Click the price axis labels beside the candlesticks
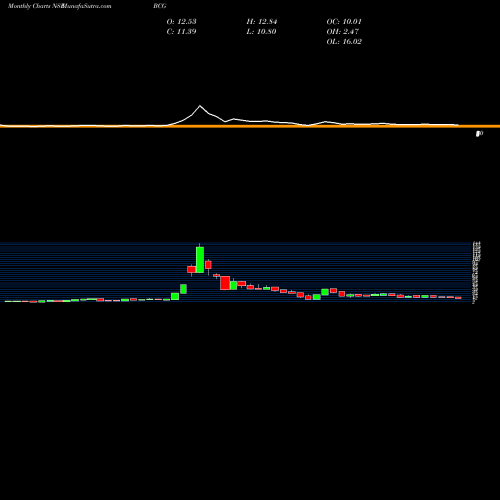 pyautogui.click(x=476, y=272)
